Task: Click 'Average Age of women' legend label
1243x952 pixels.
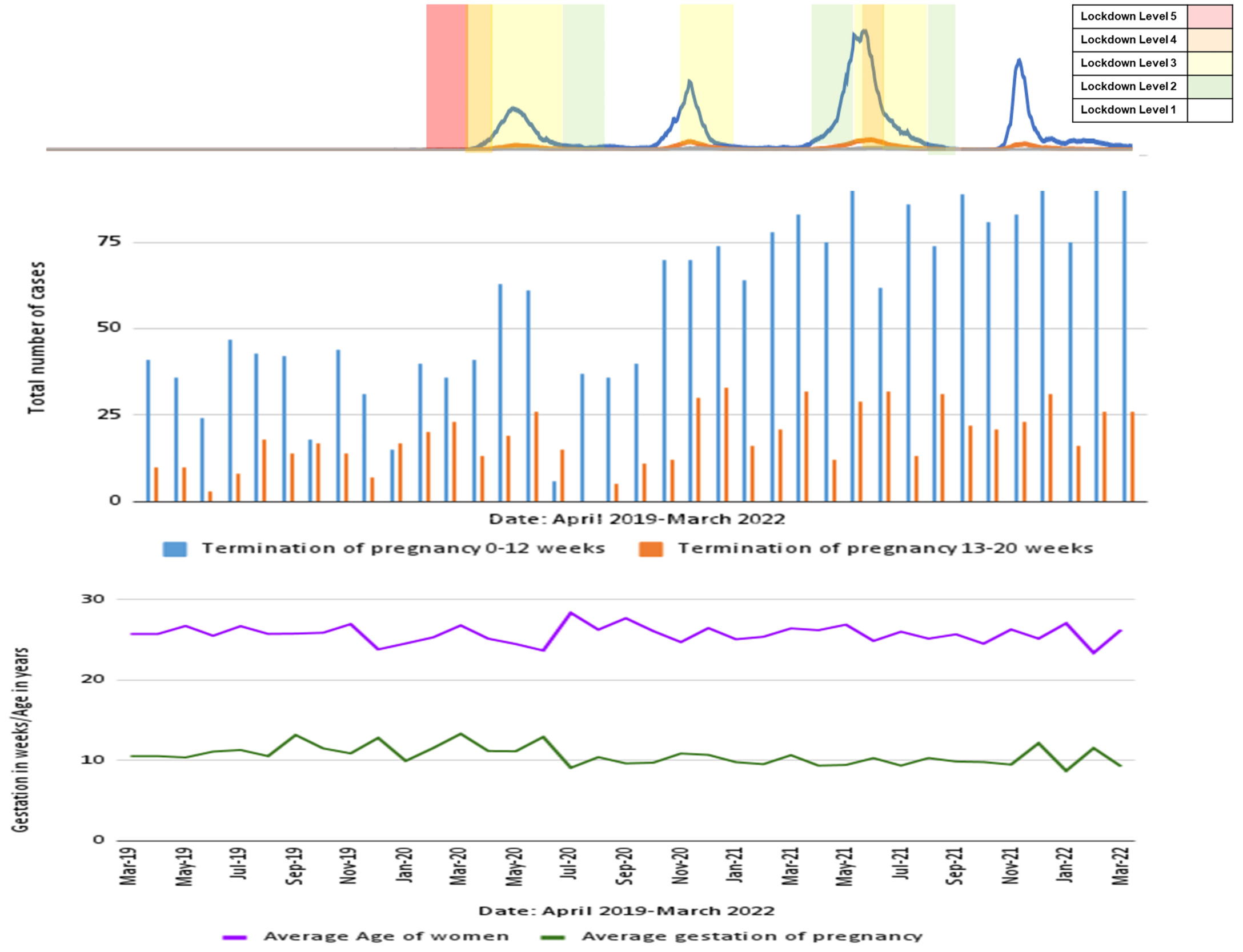Action: pyautogui.click(x=386, y=937)
